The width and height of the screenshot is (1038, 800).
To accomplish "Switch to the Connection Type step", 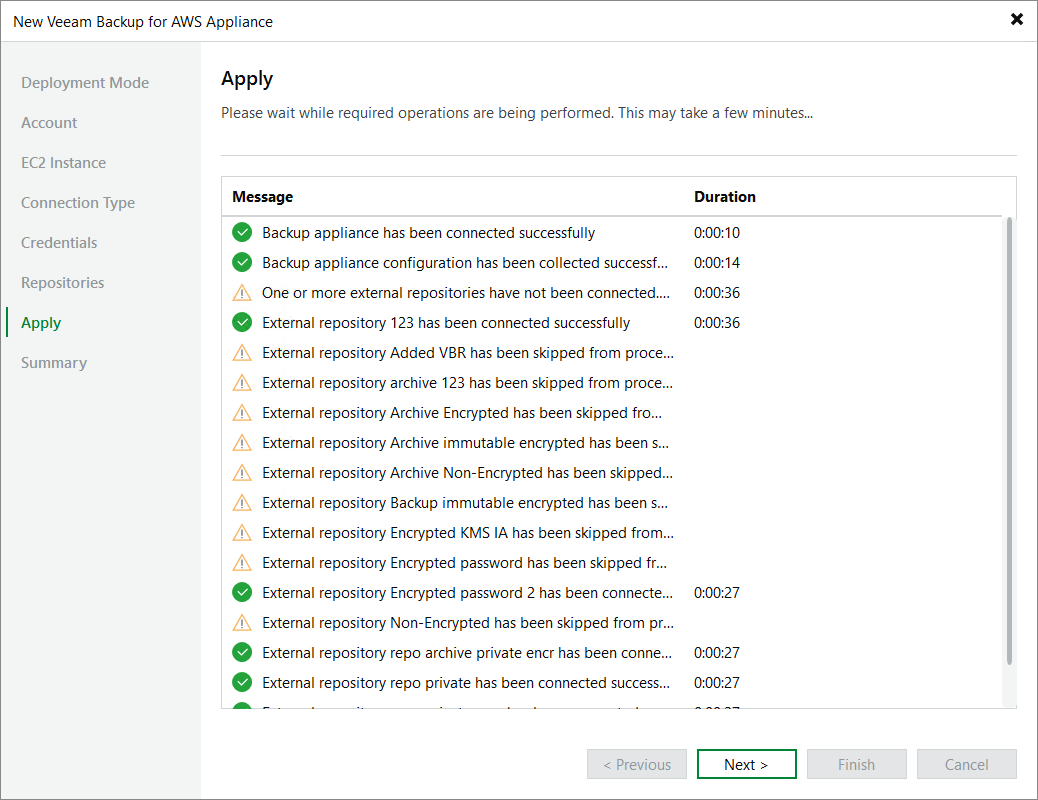I will [78, 203].
